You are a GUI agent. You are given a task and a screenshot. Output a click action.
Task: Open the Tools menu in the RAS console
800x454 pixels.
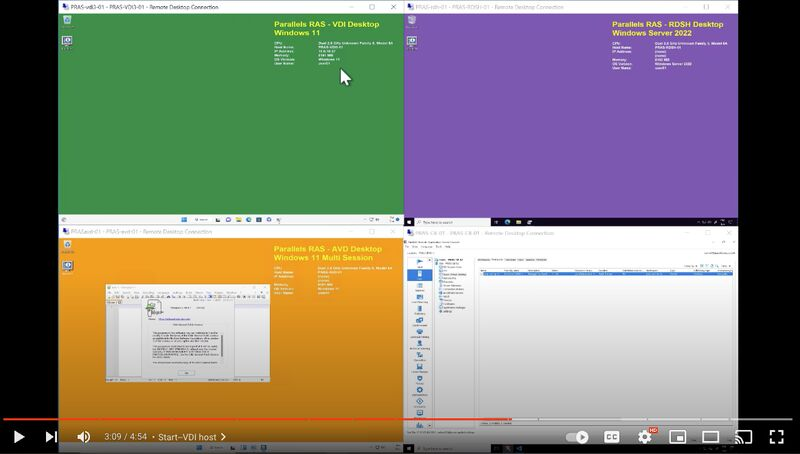439,247
